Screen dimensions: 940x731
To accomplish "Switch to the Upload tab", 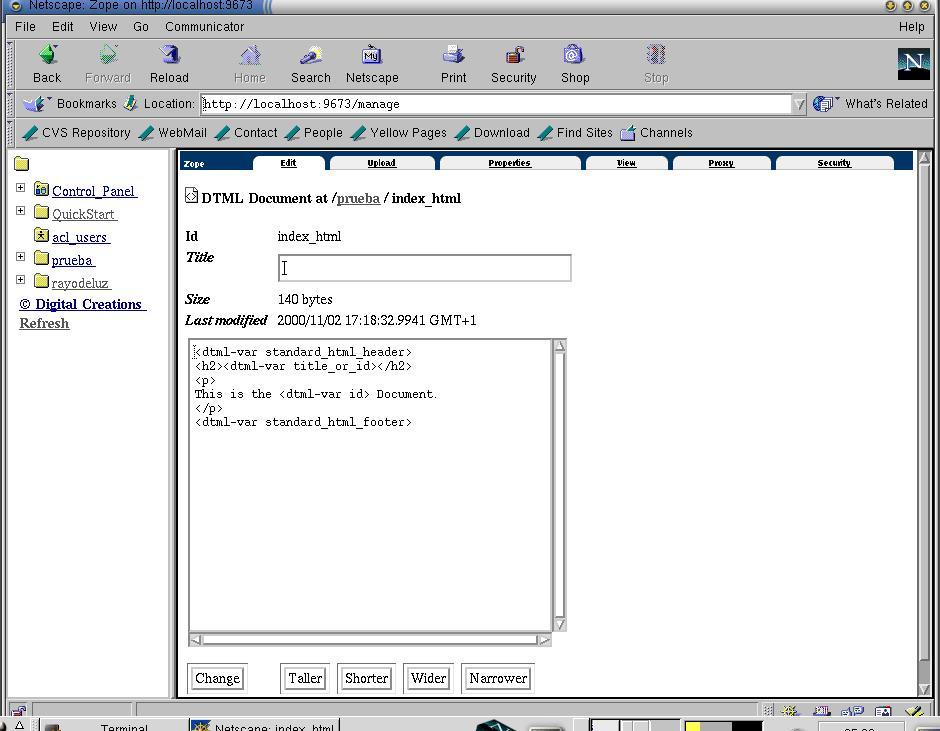I will (381, 163).
